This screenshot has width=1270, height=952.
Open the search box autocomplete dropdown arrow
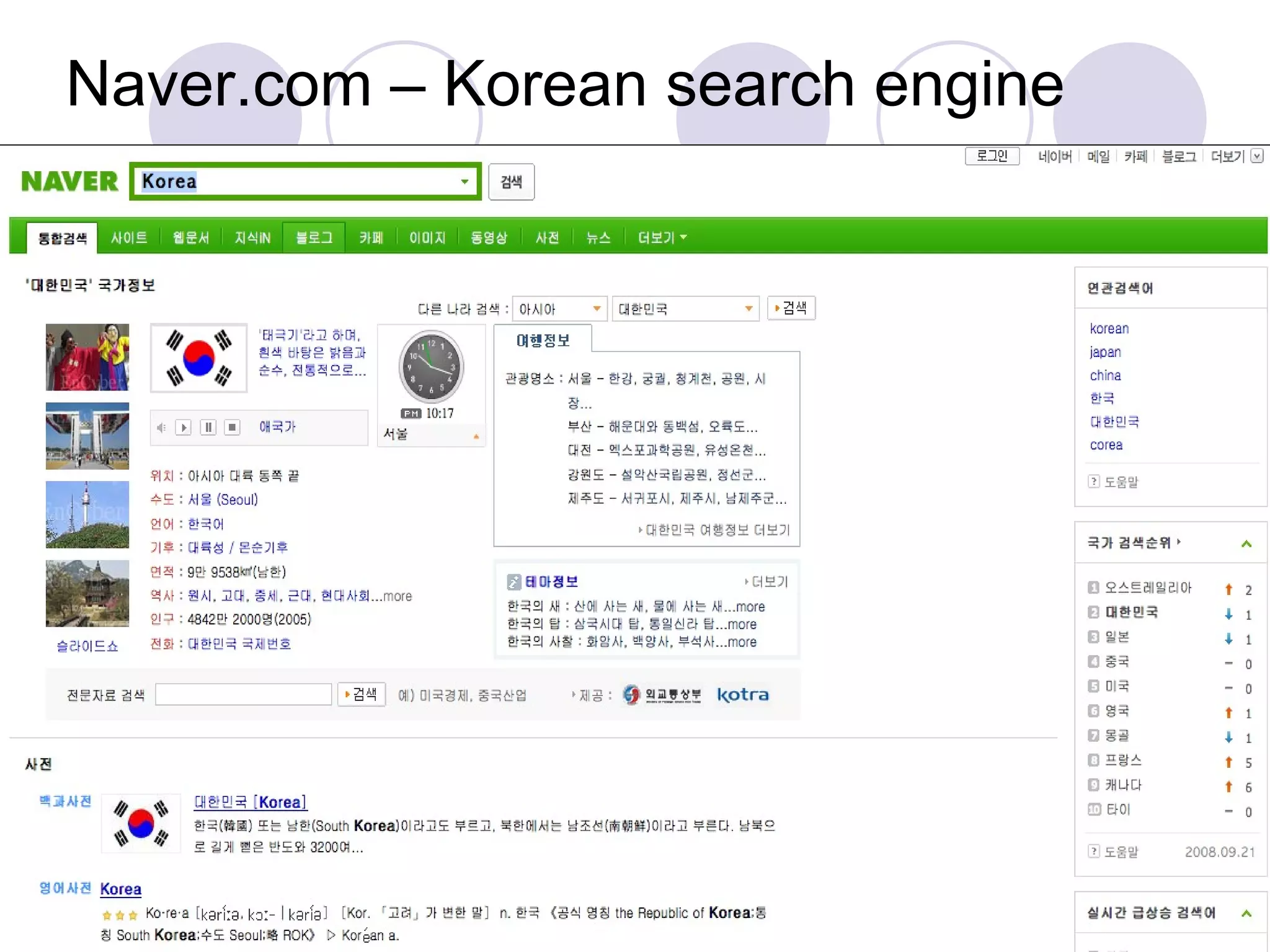[x=464, y=182]
